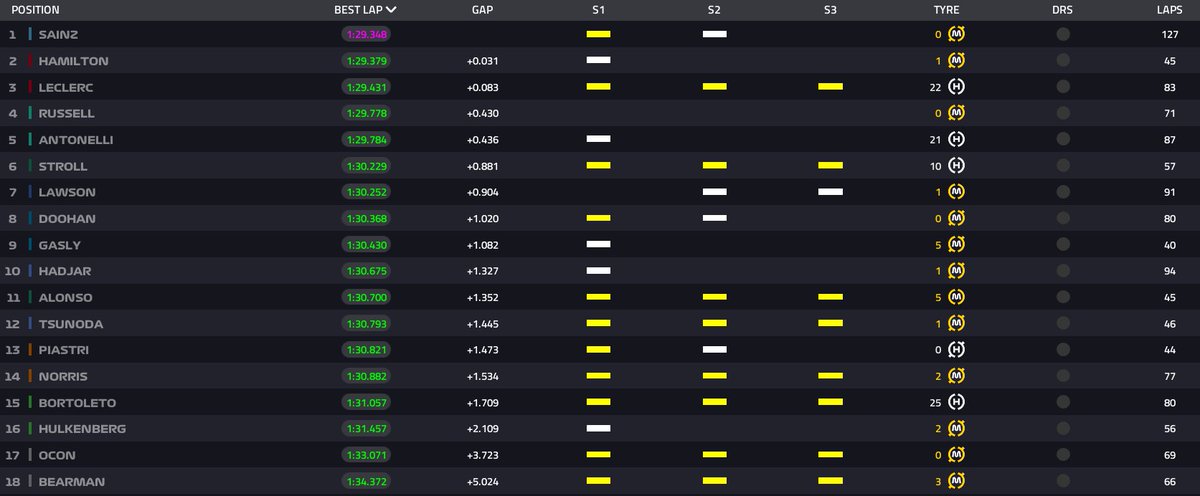Click the S2 column header
Image resolution: width=1200 pixels, height=496 pixels.
click(714, 10)
